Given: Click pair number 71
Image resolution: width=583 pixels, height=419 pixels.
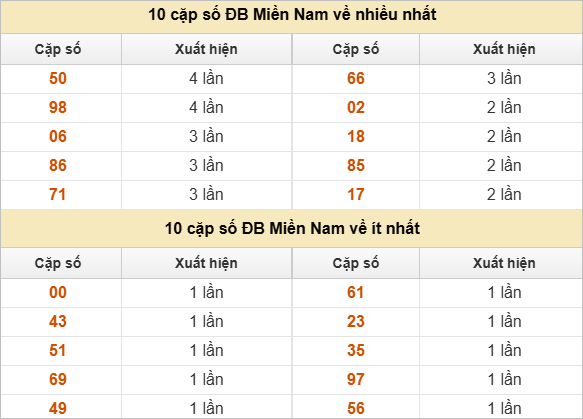Looking at the screenshot, I should (x=58, y=194).
